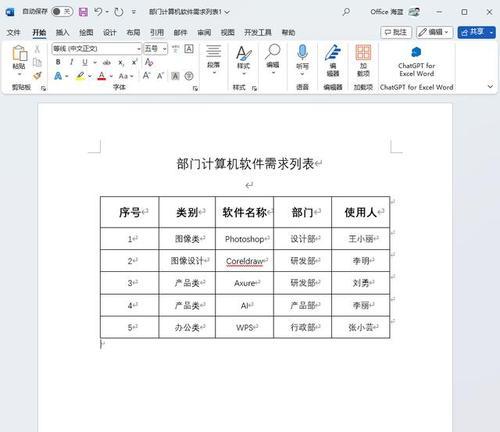The image size is (500, 432).
Task: Expand the font name dropdown
Action: click(x=139, y=49)
